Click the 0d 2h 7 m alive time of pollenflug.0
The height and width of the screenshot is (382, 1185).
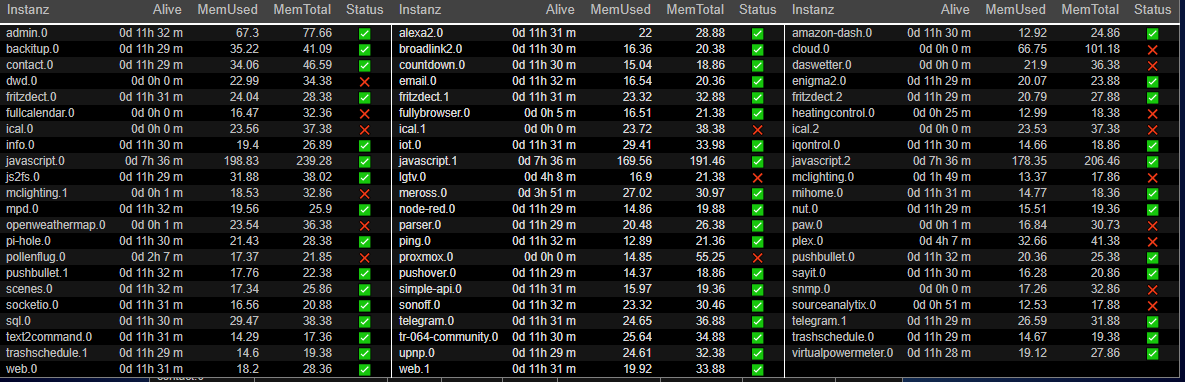coord(156,258)
